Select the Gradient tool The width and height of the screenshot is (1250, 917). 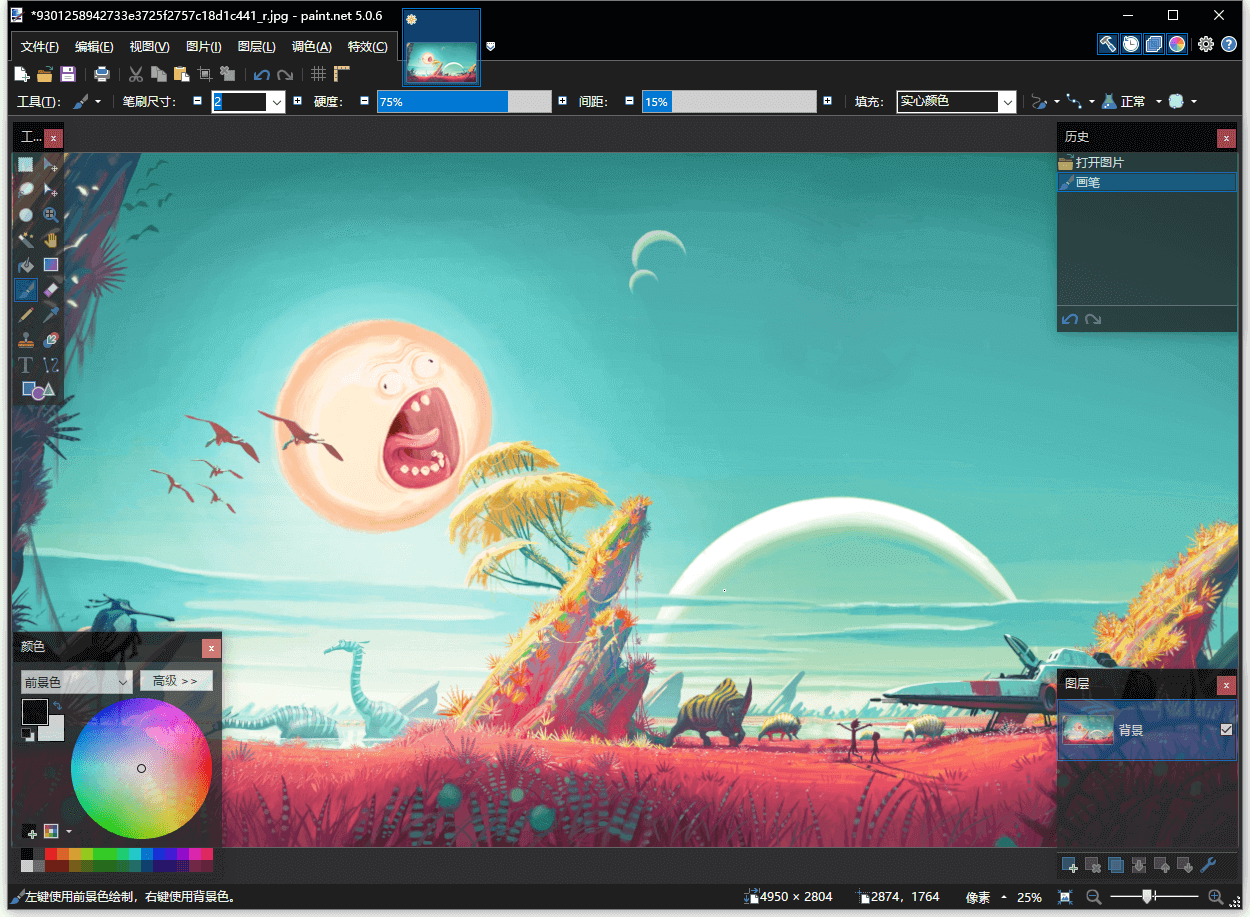(51, 265)
